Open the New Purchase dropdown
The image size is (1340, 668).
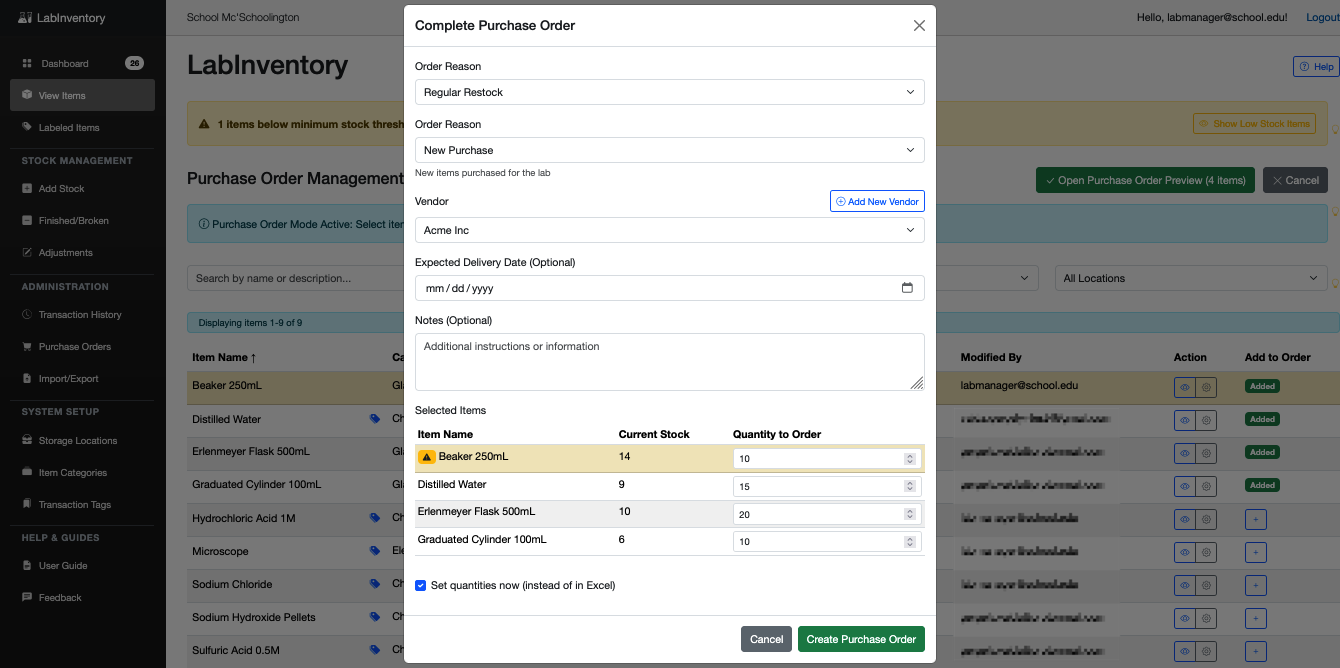(x=669, y=150)
